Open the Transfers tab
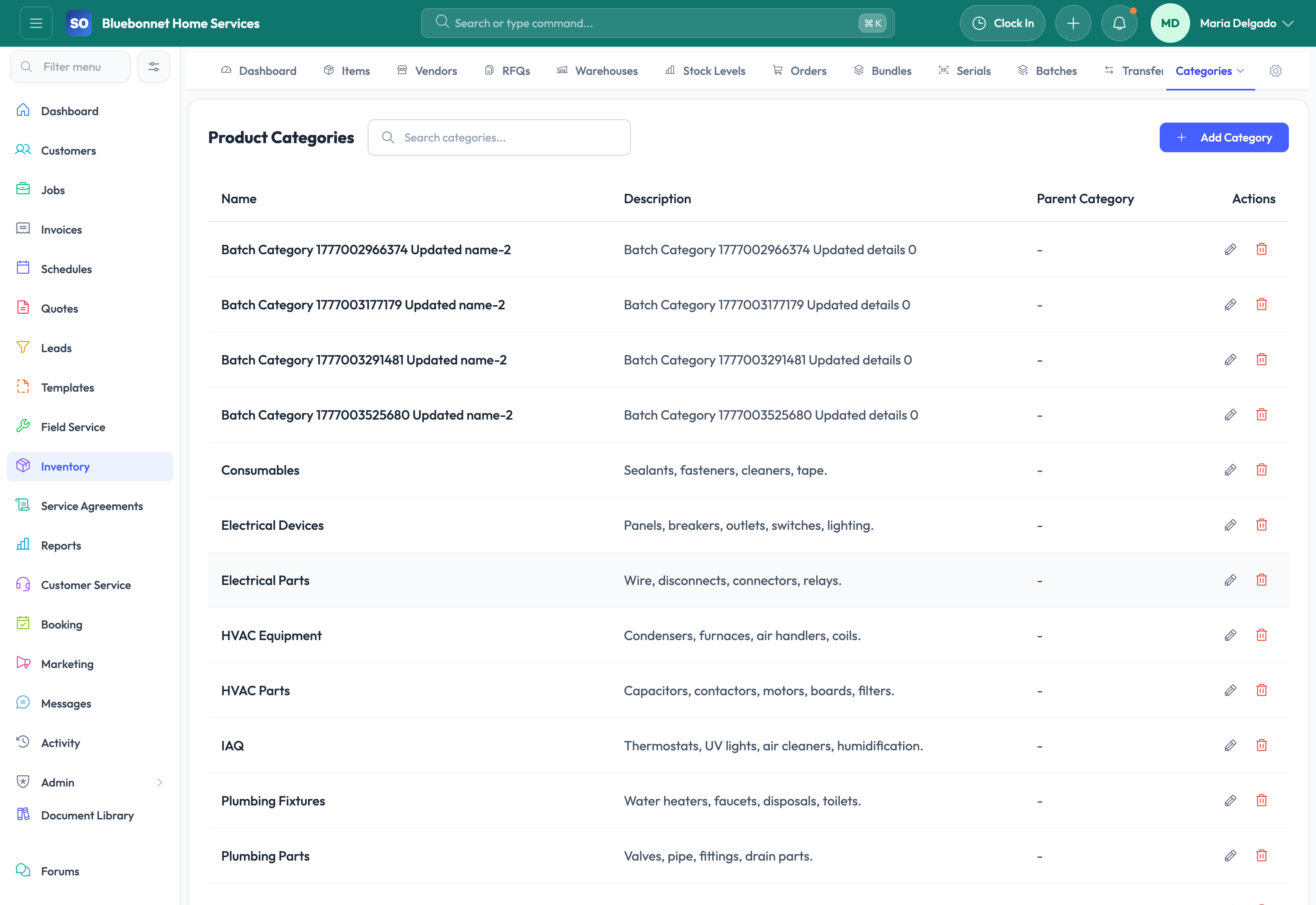1316x905 pixels. 1133,71
